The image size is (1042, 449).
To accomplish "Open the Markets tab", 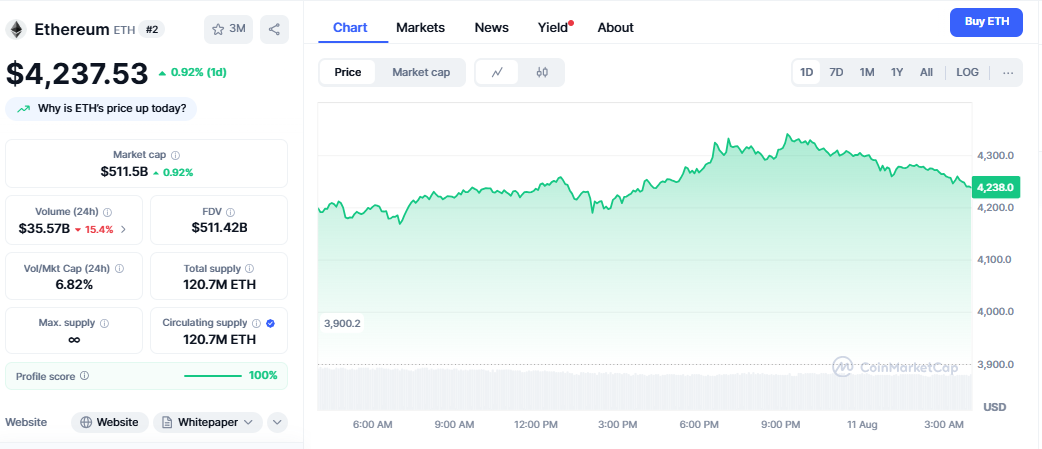I will pyautogui.click(x=420, y=28).
